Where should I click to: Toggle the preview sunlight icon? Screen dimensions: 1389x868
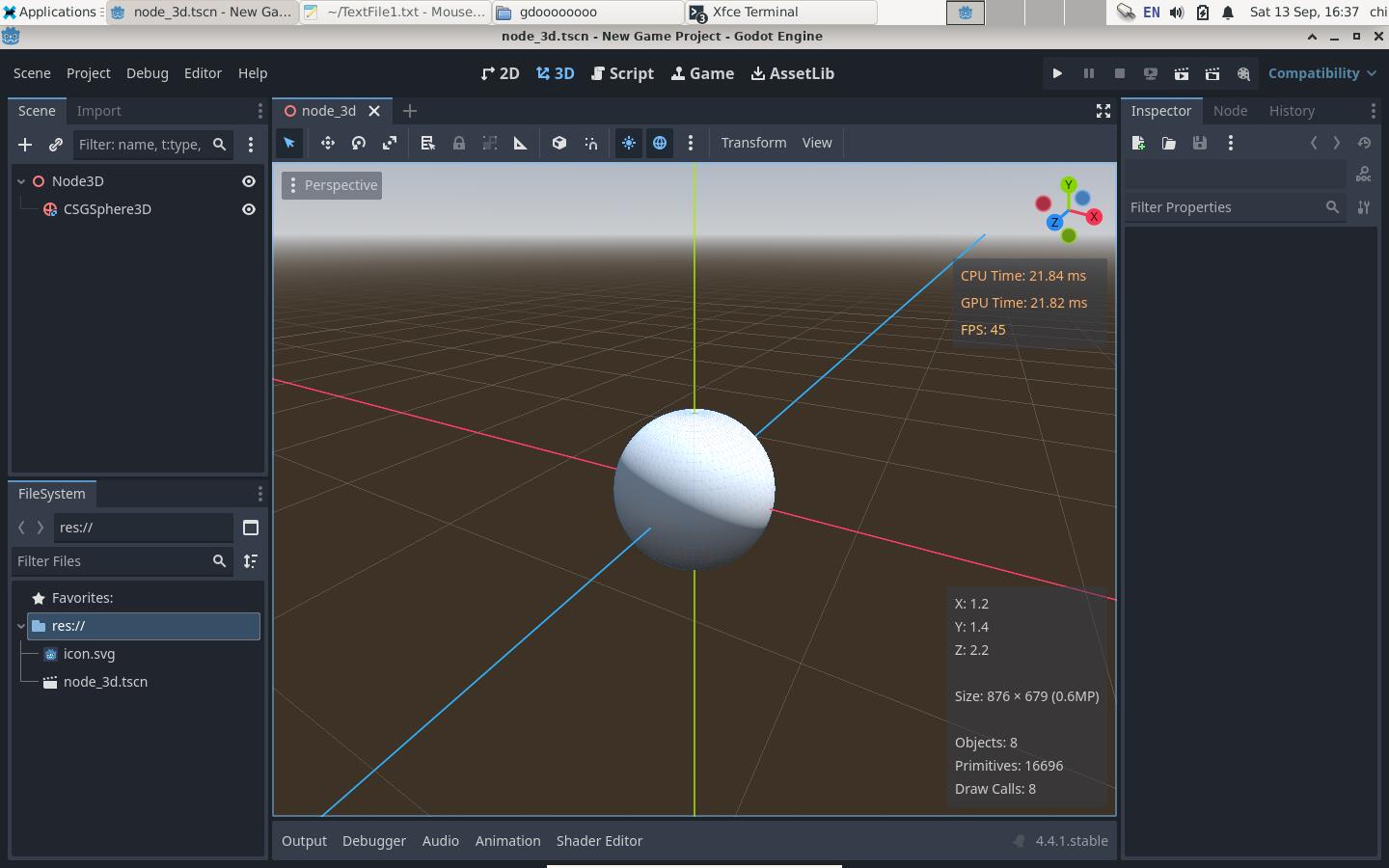pos(629,143)
